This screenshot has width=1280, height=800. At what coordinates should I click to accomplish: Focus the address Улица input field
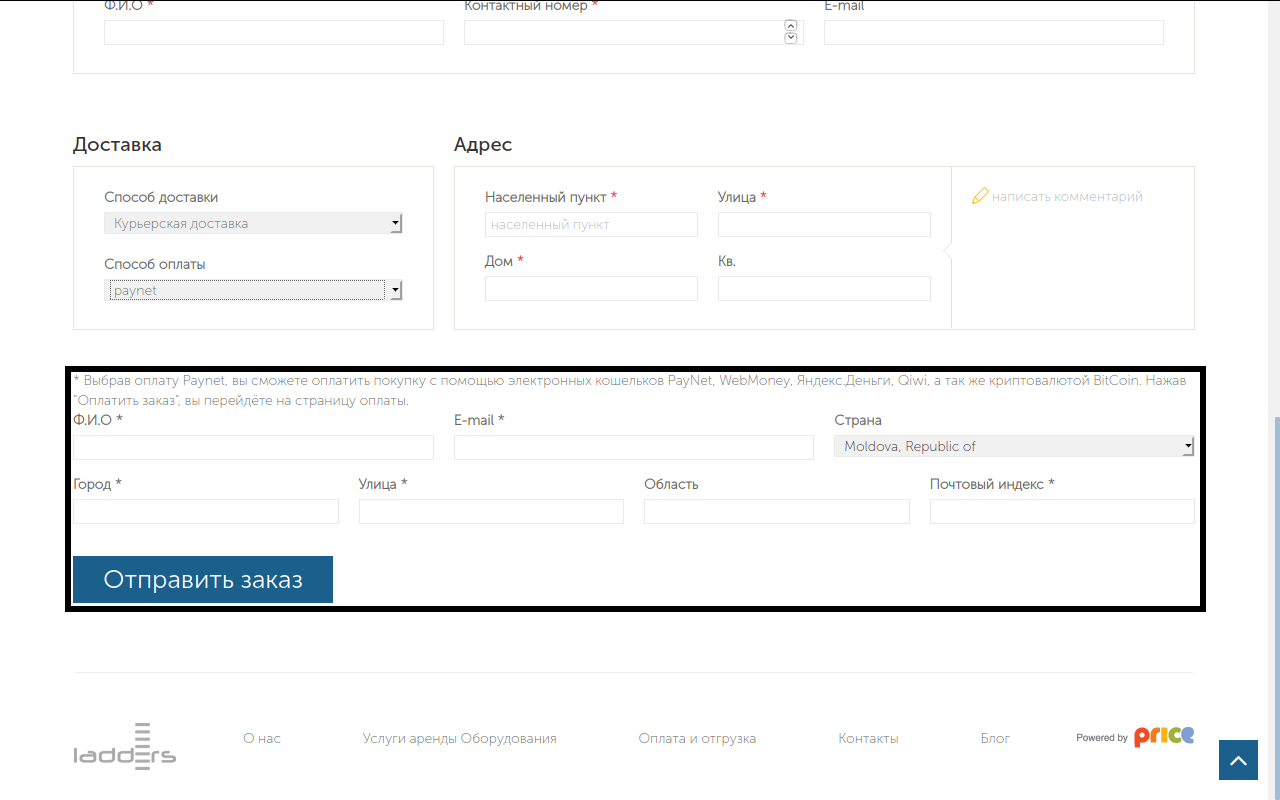tap(824, 224)
